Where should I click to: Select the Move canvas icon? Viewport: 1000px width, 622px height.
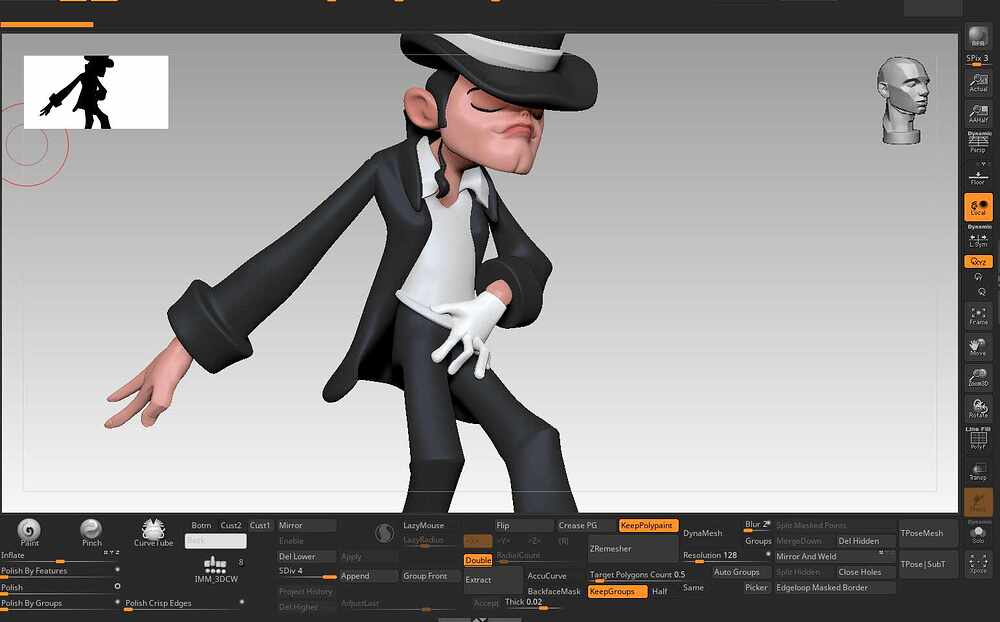click(978, 346)
